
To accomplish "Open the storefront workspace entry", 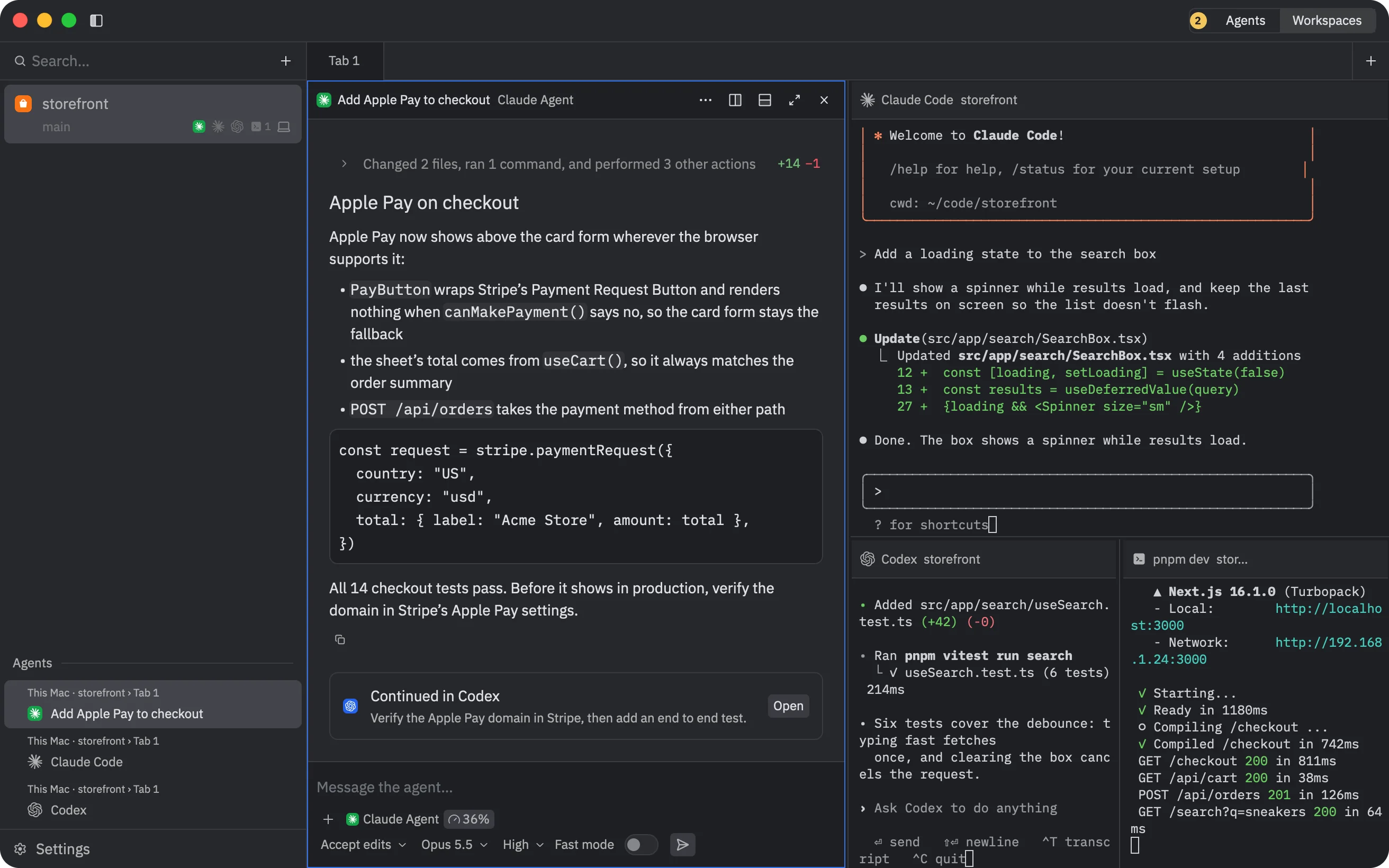I will tap(152, 114).
